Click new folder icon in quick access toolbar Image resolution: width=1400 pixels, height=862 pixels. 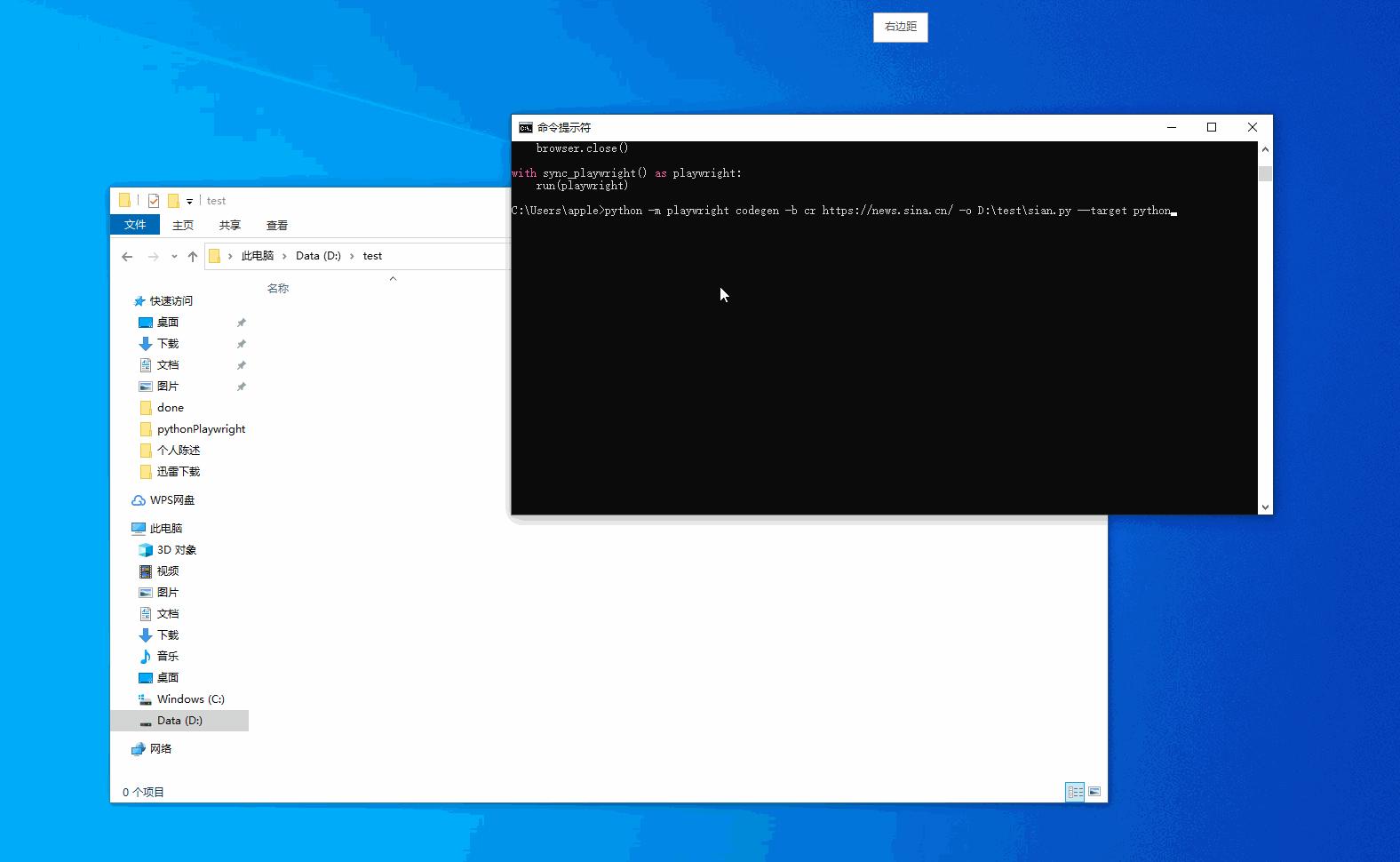coord(173,201)
